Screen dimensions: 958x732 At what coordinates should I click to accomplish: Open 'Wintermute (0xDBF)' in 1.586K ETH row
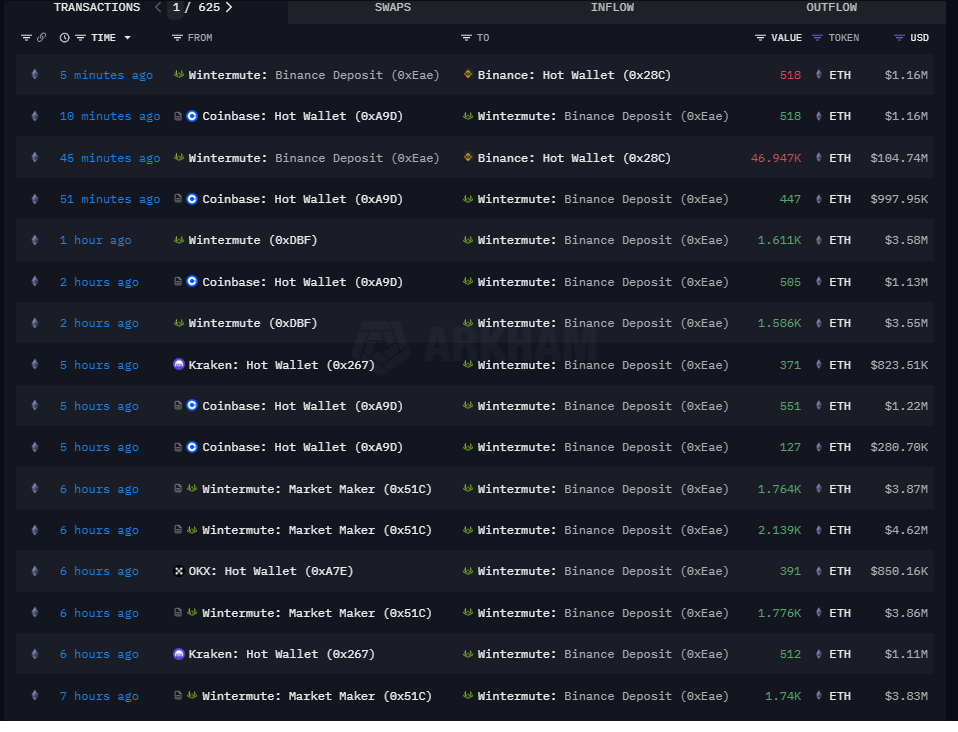pos(253,323)
